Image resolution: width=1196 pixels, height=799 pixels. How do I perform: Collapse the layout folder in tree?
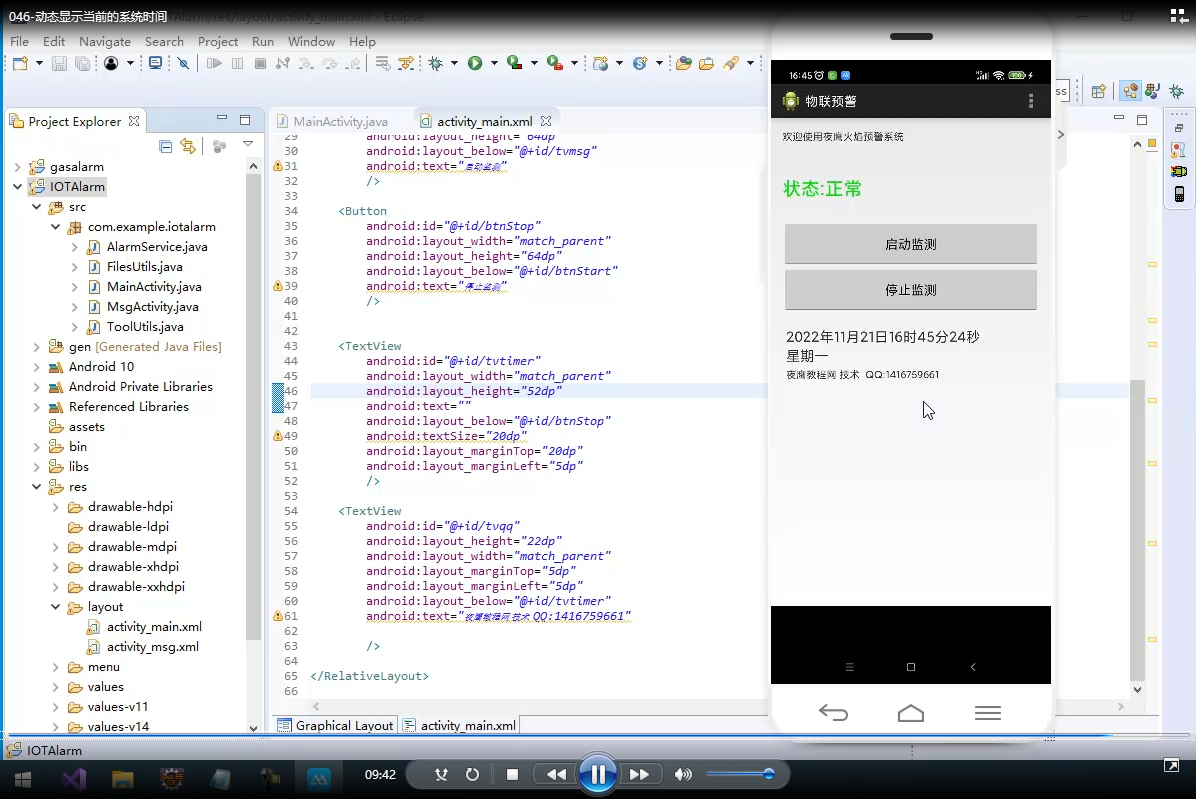(56, 607)
